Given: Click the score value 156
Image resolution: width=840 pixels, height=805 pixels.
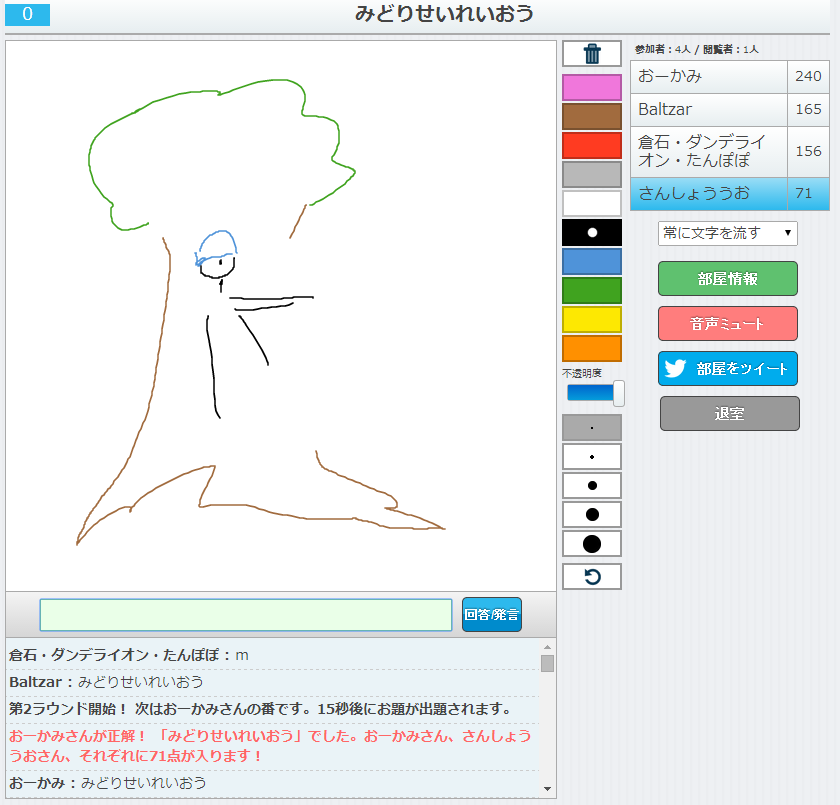Looking at the screenshot, I should [x=808, y=151].
